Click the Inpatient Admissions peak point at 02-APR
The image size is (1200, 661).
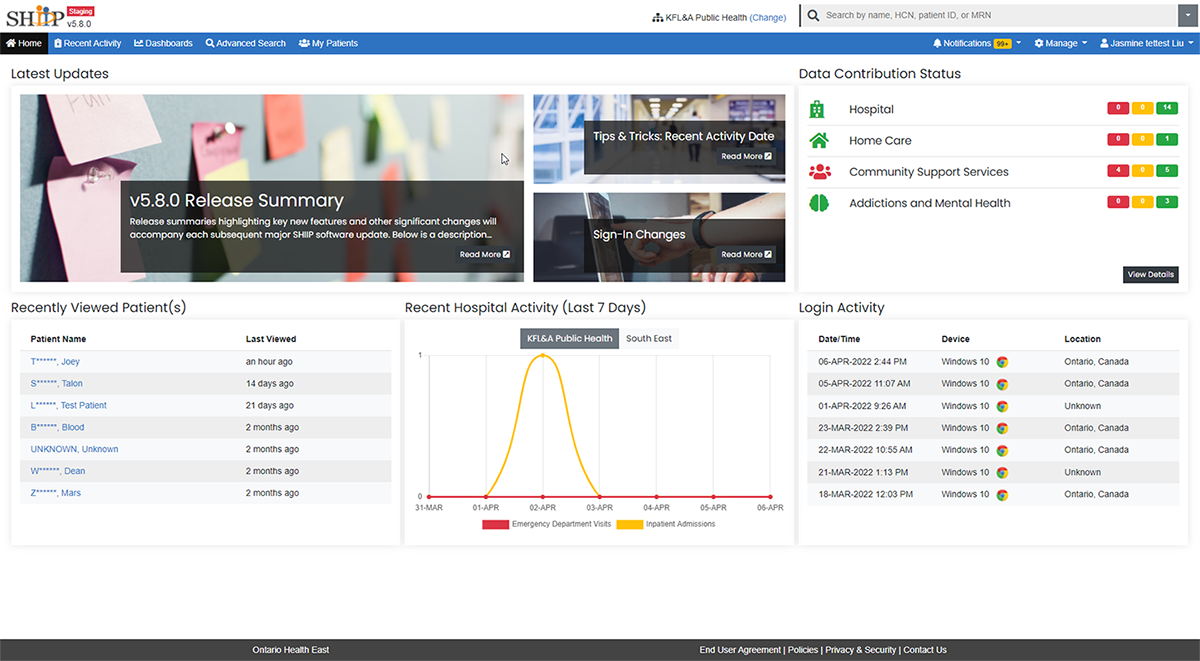click(543, 355)
